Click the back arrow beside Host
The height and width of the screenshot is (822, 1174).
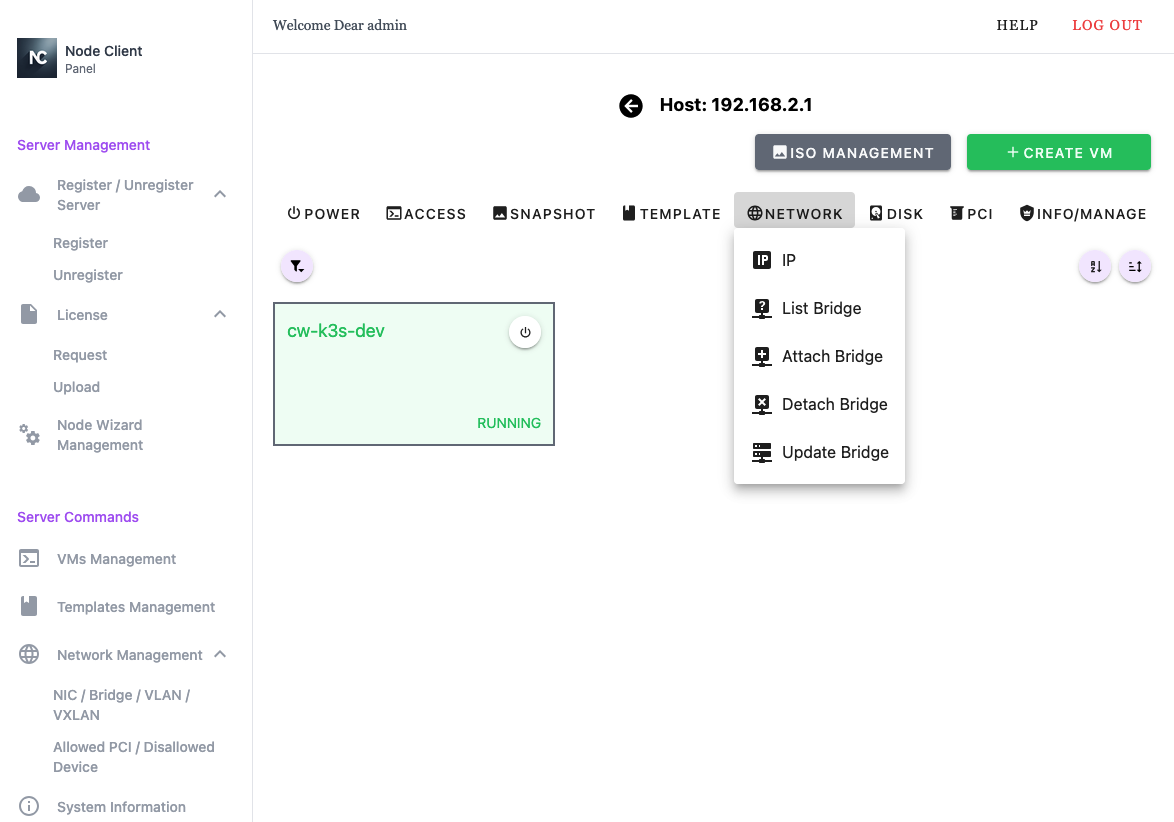click(631, 106)
